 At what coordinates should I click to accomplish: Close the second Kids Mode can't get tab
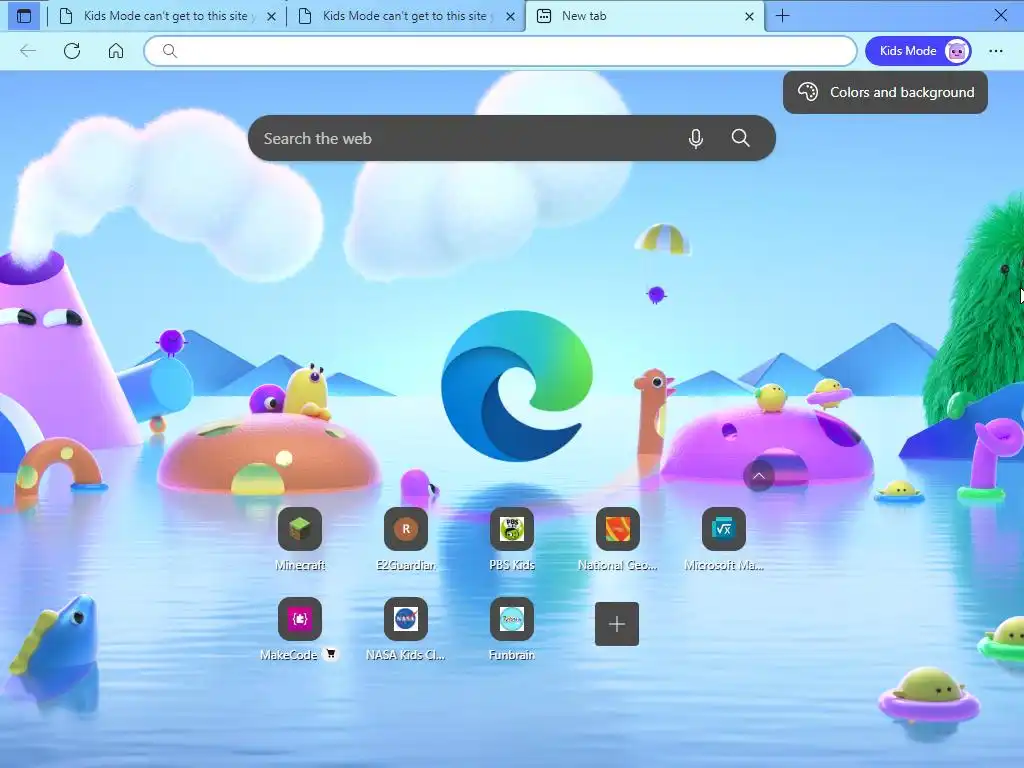(x=511, y=16)
